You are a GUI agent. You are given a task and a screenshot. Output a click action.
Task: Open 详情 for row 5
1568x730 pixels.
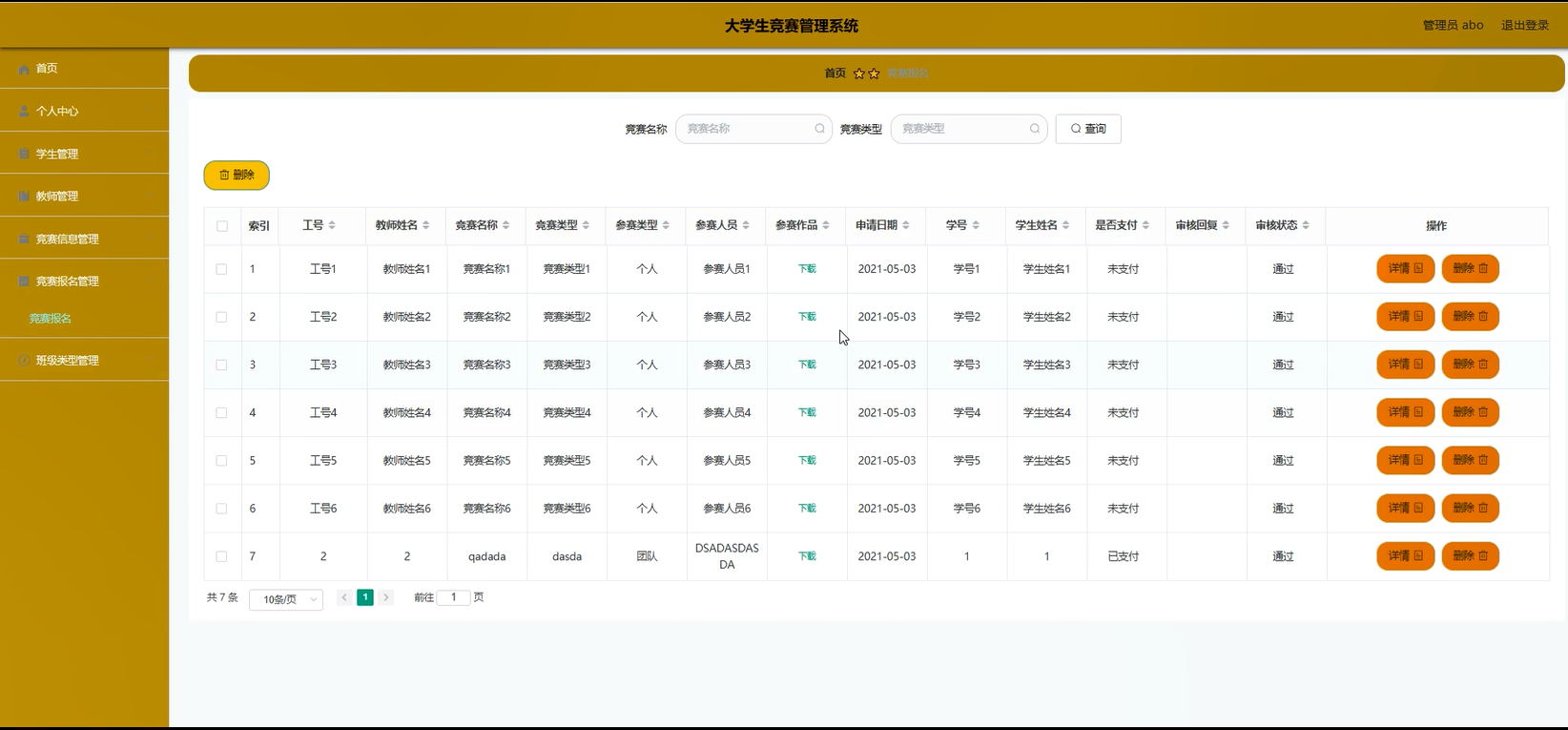coord(1405,460)
